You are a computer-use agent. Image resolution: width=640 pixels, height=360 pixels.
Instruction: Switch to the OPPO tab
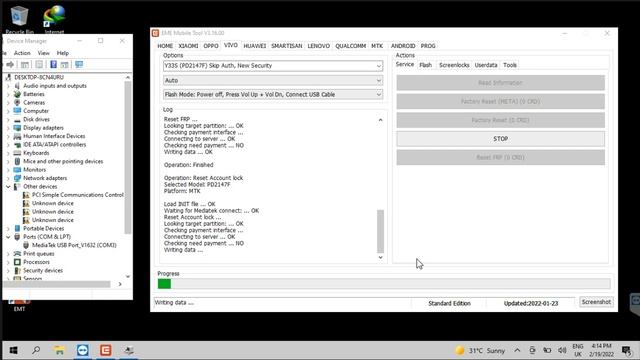coord(211,46)
